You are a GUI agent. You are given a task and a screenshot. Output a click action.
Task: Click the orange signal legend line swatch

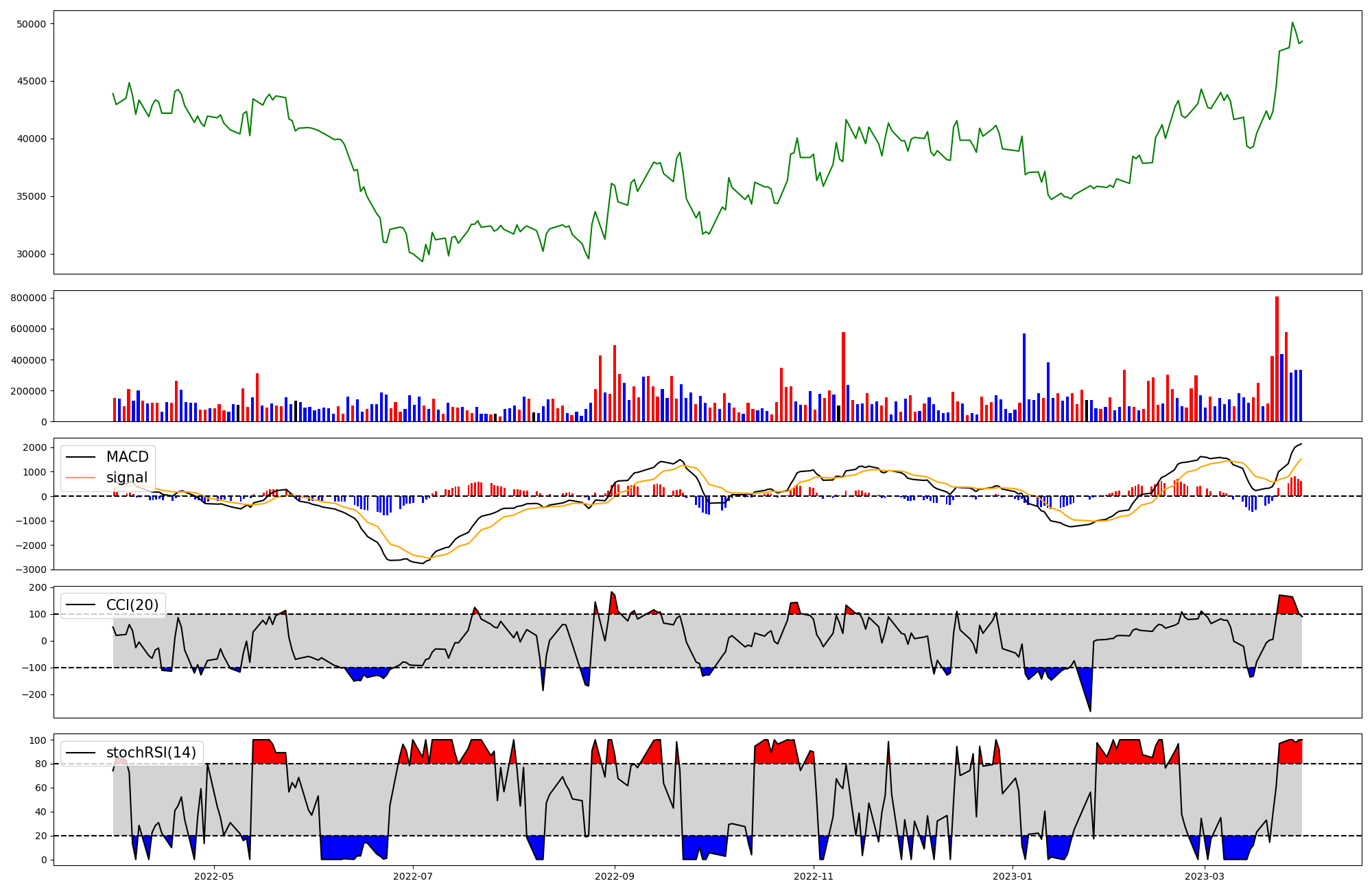[x=81, y=478]
